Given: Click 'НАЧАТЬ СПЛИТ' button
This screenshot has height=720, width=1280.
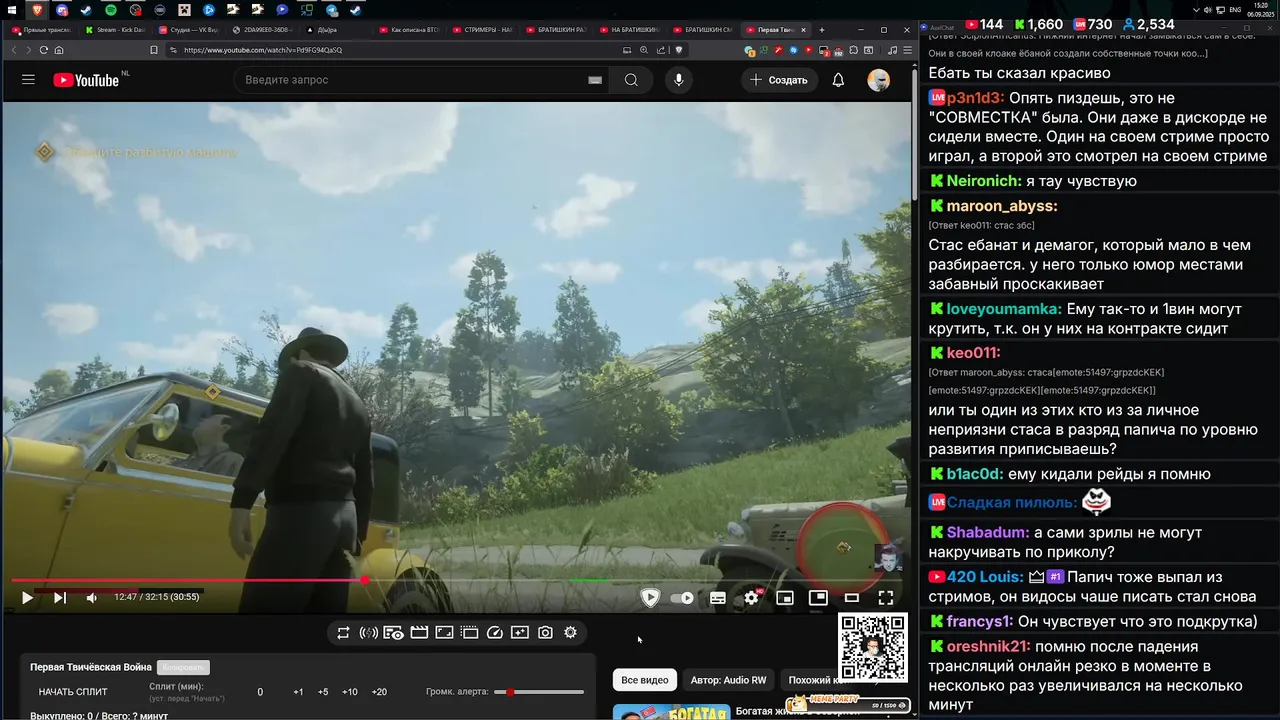Looking at the screenshot, I should (x=73, y=692).
